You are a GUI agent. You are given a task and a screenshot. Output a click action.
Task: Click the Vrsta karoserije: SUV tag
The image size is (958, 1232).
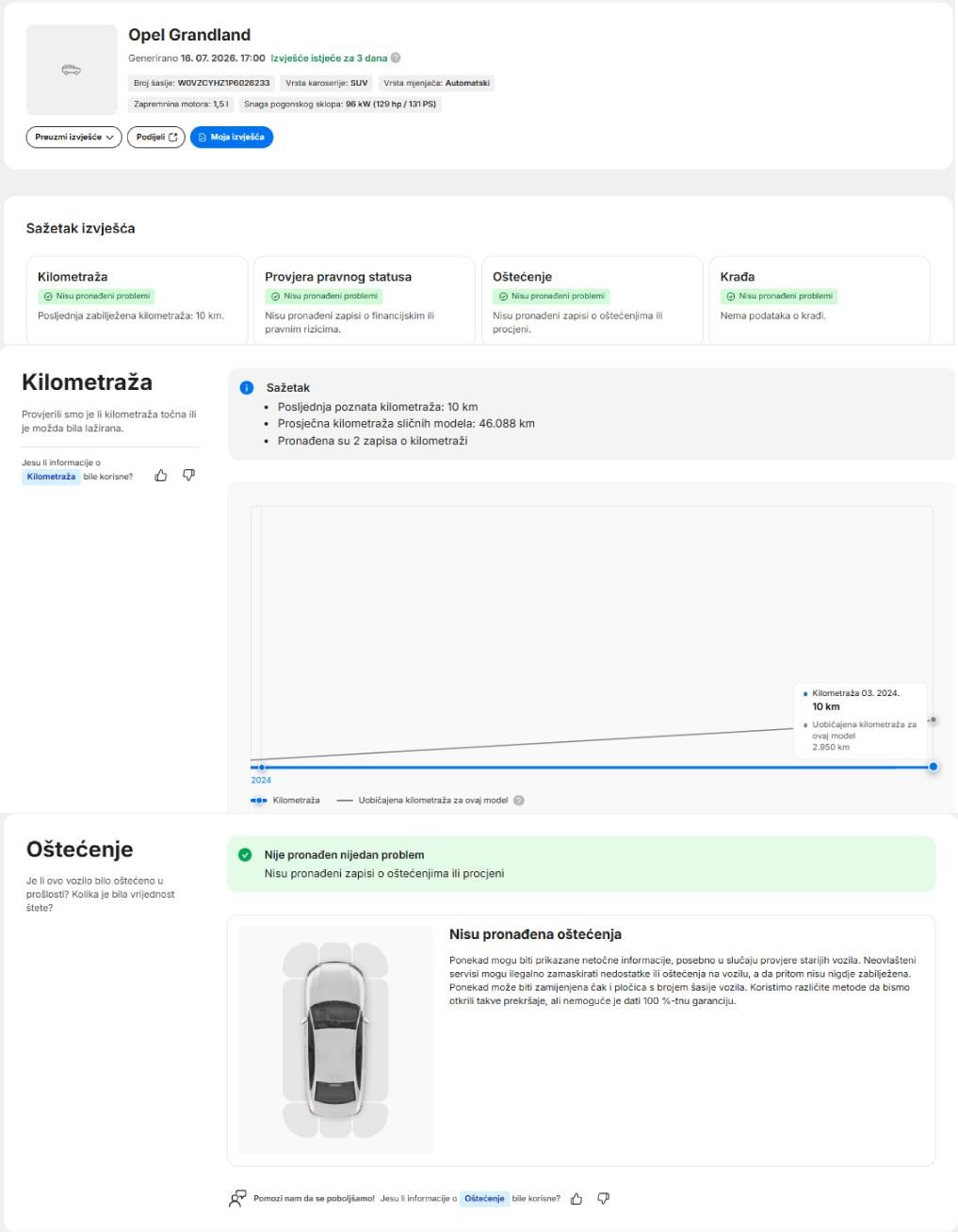click(326, 83)
